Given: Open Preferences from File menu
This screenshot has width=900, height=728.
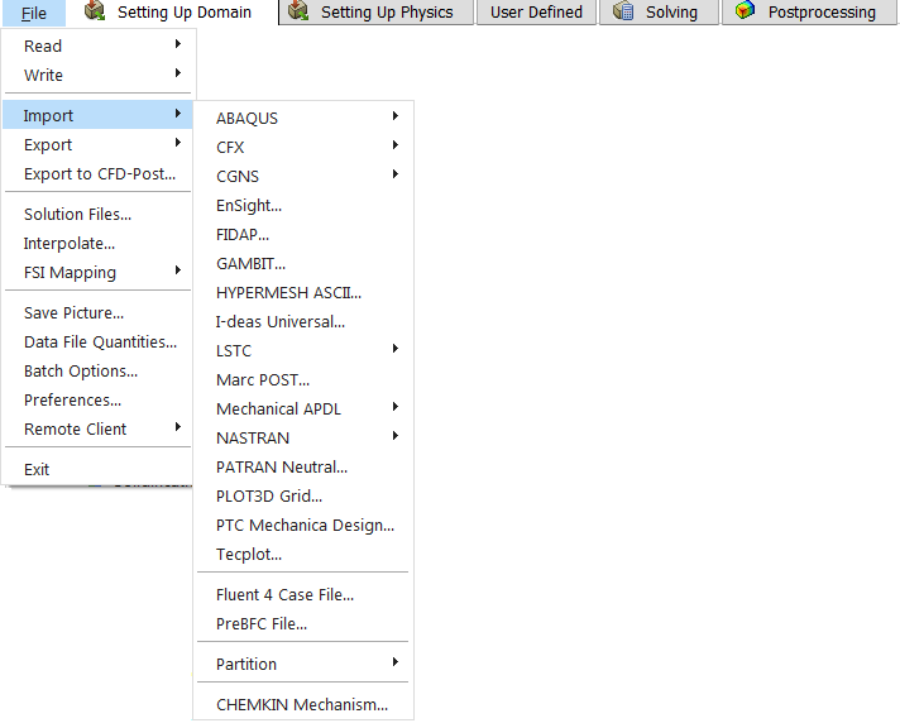Looking at the screenshot, I should pos(99,400).
